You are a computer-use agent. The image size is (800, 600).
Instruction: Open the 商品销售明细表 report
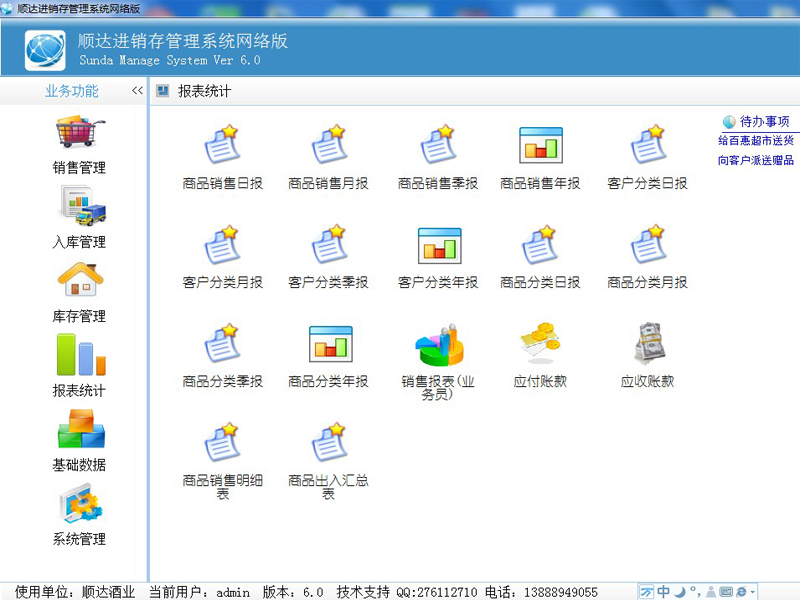tap(222, 444)
